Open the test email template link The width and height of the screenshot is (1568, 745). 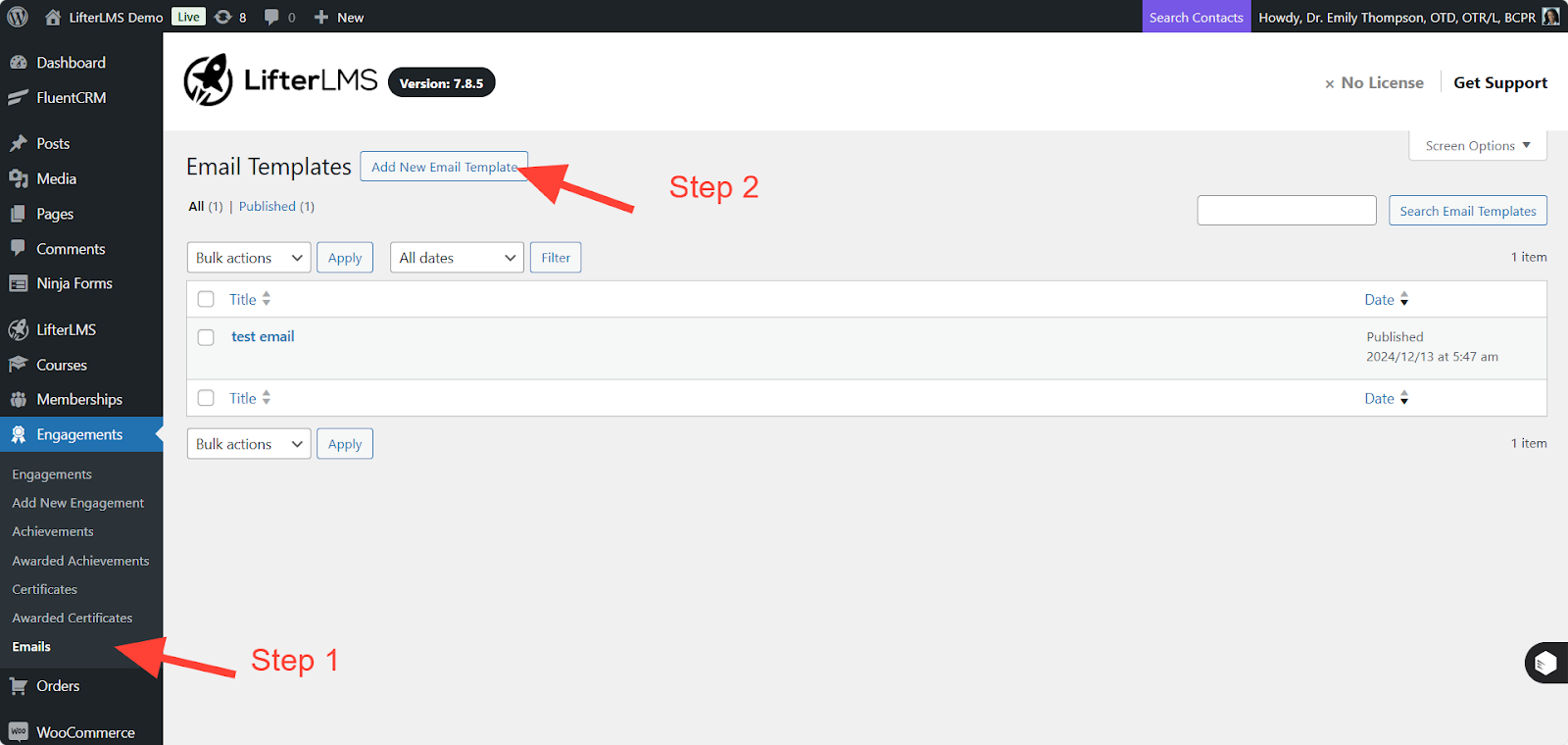coord(263,336)
